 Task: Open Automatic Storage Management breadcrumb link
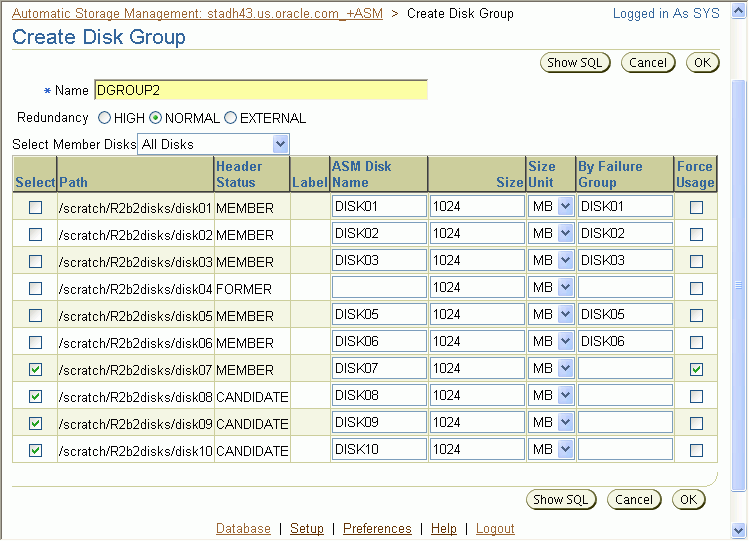pyautogui.click(x=197, y=13)
